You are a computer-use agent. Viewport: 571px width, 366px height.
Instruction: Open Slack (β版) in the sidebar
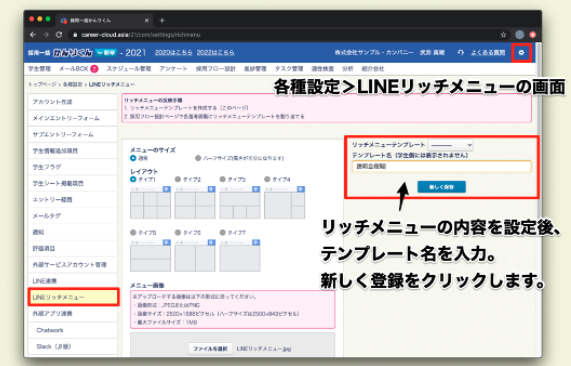pyautogui.click(x=73, y=346)
